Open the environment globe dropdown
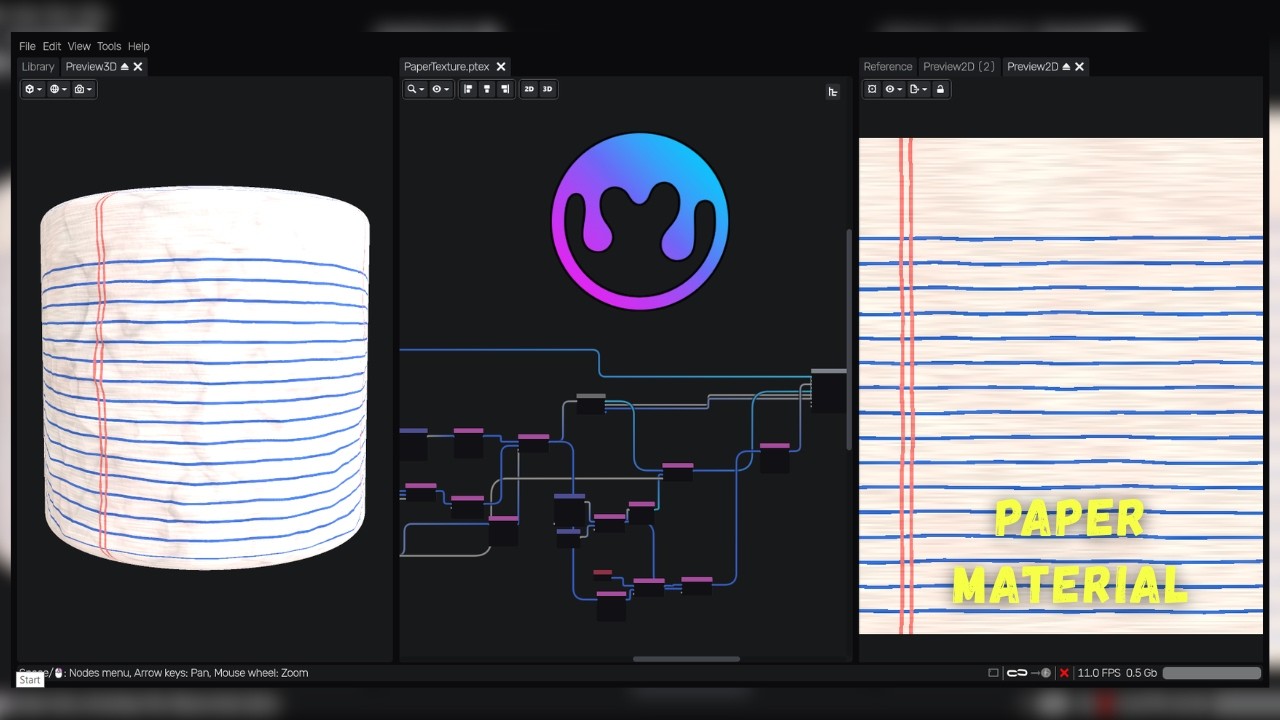1280x720 pixels. [58, 89]
